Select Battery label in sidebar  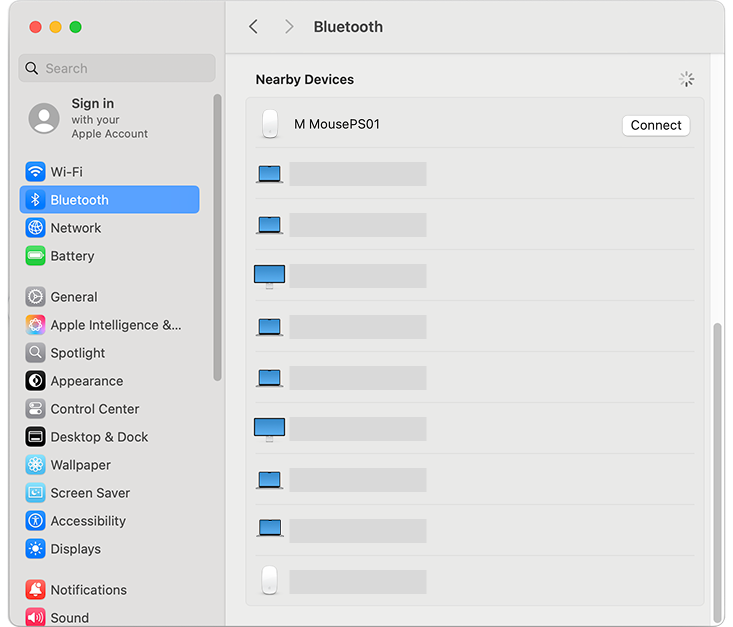72,256
